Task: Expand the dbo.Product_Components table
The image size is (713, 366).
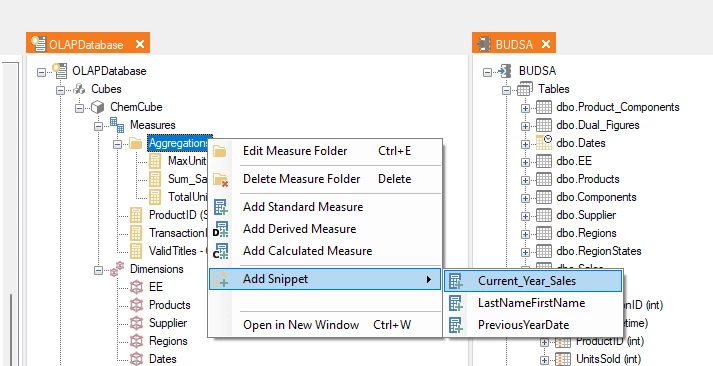Action: coord(525,108)
